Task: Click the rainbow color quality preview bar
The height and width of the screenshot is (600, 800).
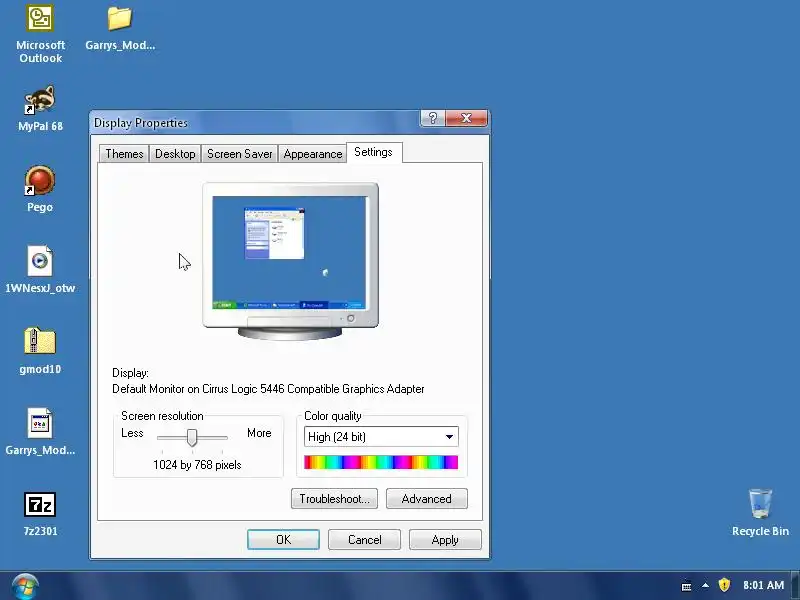Action: [381, 462]
